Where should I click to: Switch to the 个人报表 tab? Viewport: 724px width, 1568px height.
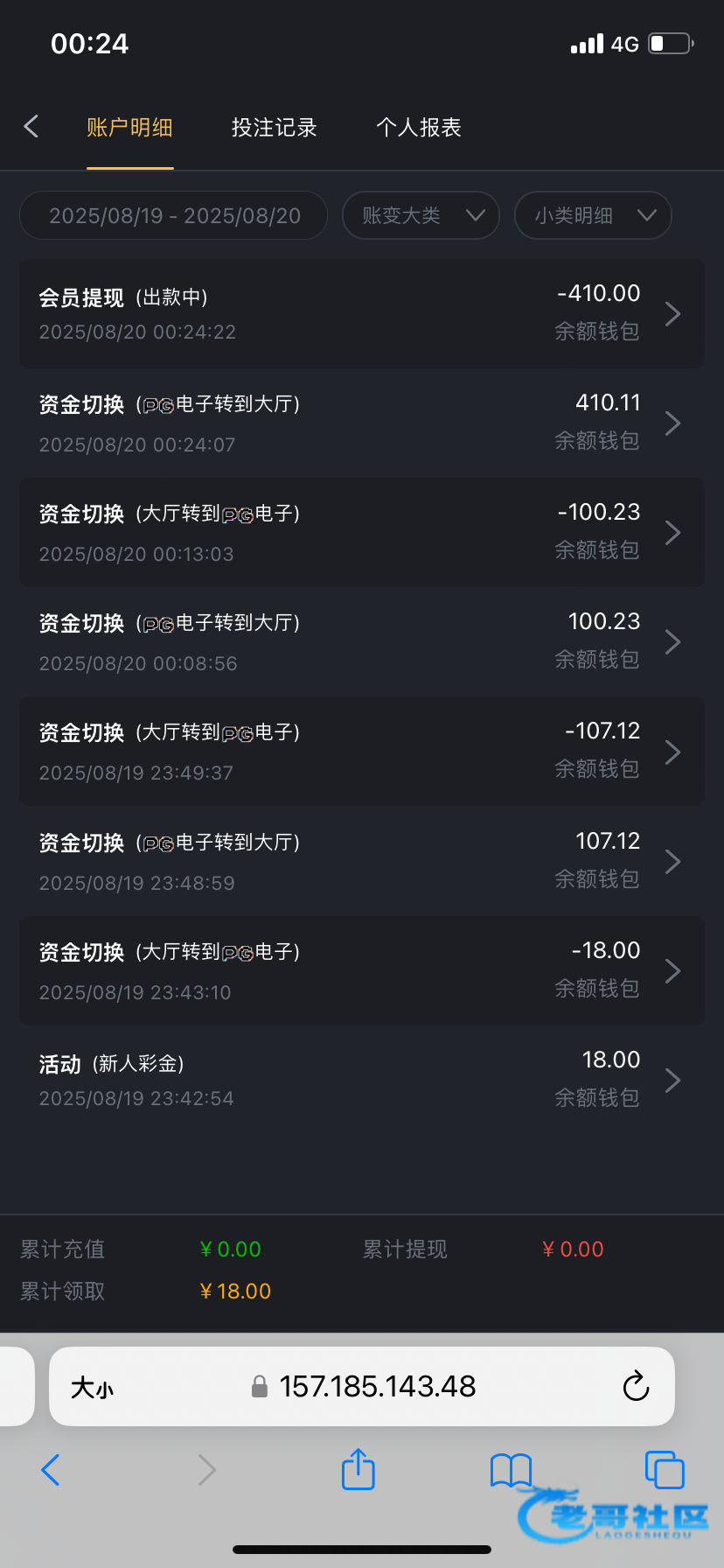[x=418, y=128]
